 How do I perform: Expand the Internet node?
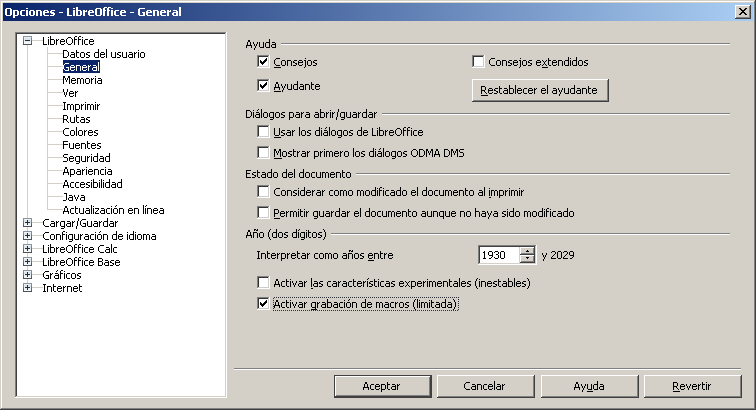pyautogui.click(x=27, y=288)
